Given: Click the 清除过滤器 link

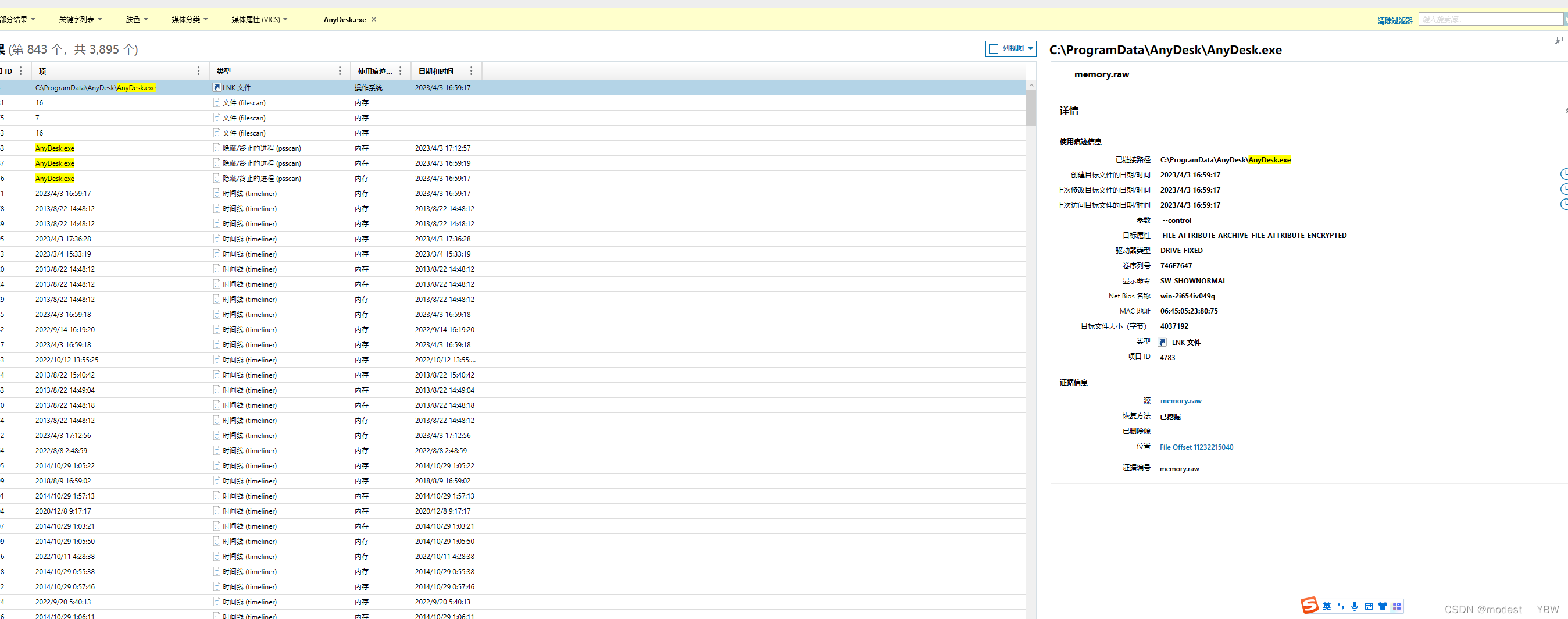Looking at the screenshot, I should coord(1395,21).
